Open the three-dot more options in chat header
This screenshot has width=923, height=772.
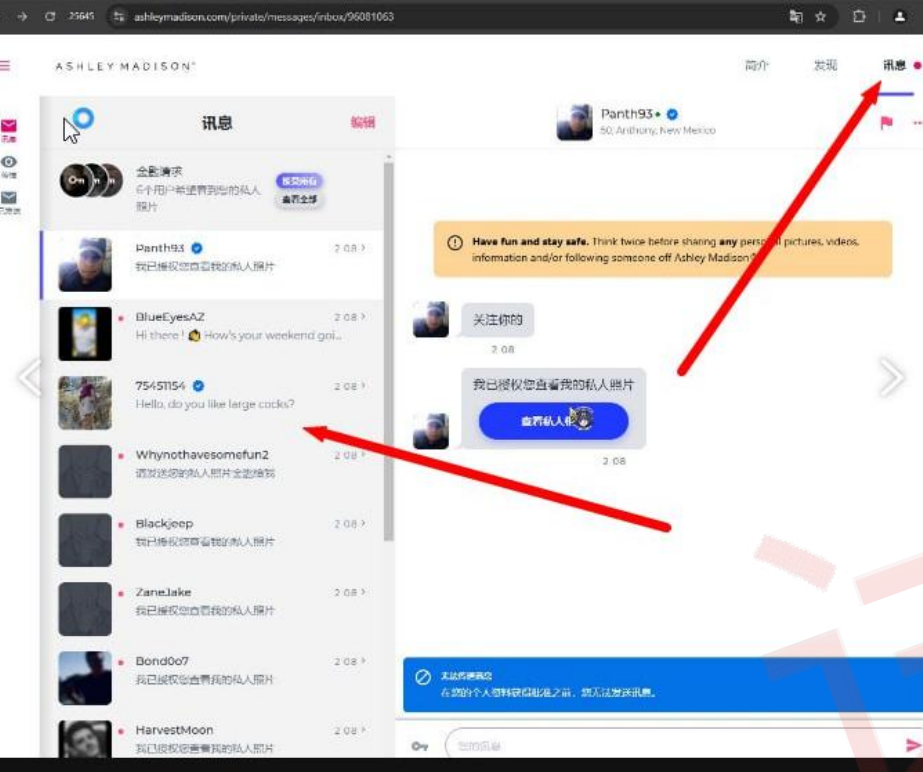tap(916, 123)
